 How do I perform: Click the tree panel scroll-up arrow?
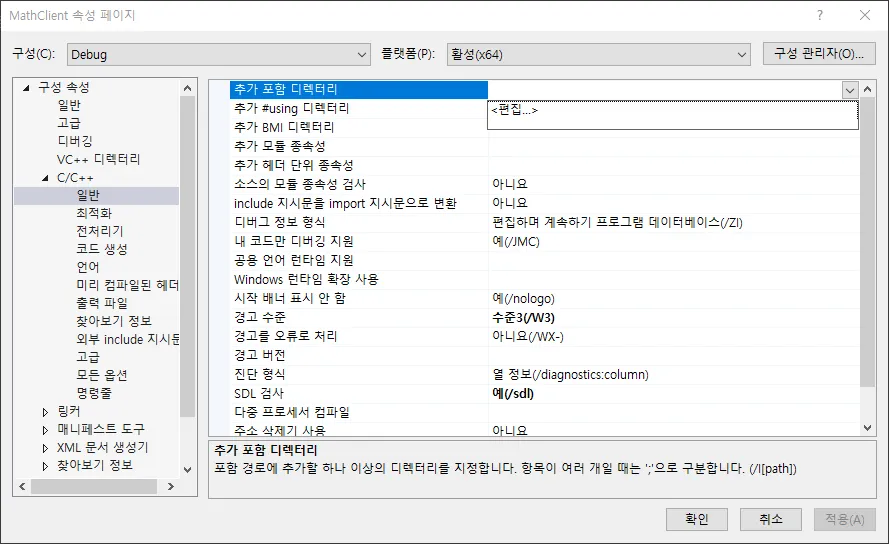point(188,88)
